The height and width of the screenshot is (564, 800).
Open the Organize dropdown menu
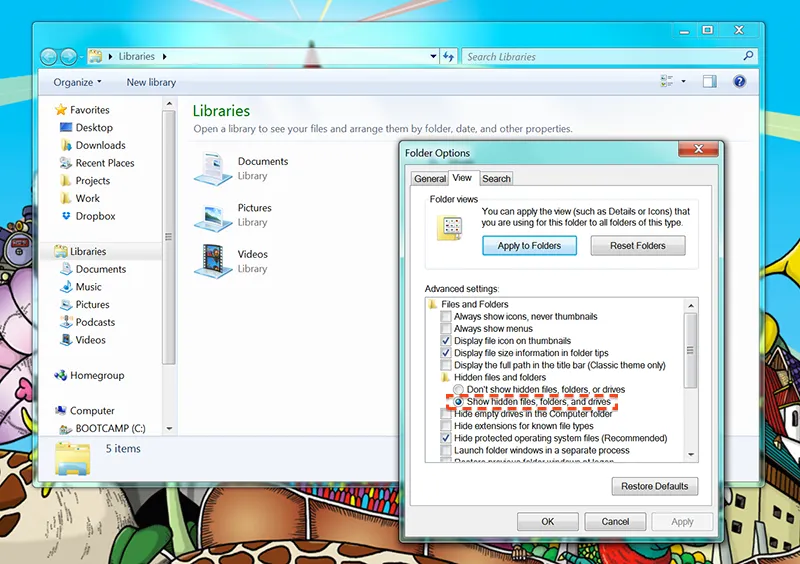(78, 82)
